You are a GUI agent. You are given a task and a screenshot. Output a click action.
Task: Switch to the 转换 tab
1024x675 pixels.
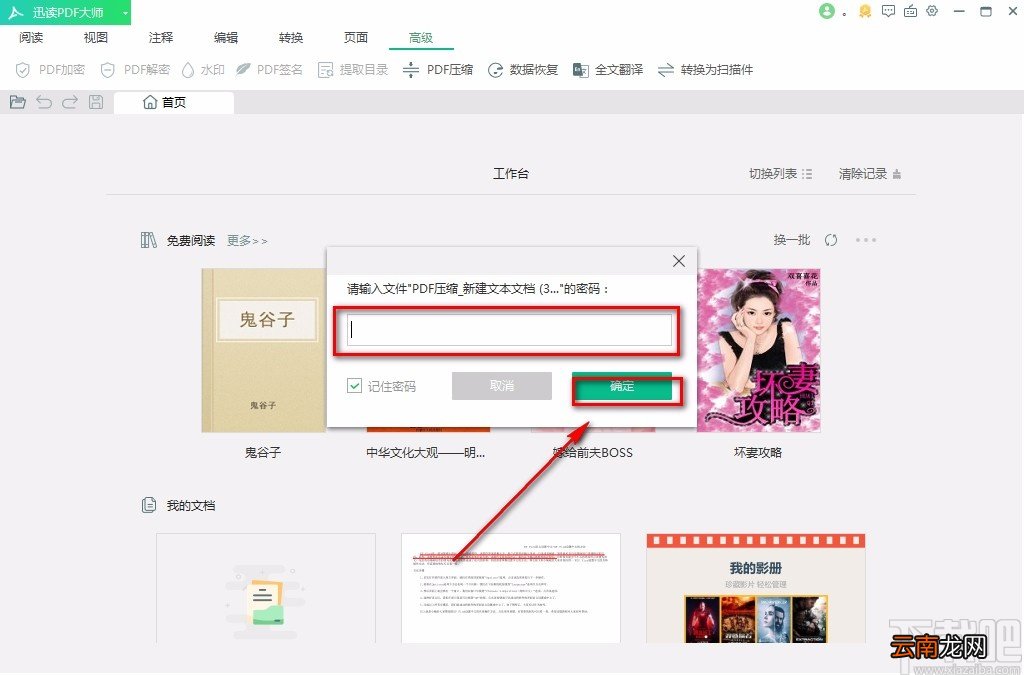pos(291,38)
